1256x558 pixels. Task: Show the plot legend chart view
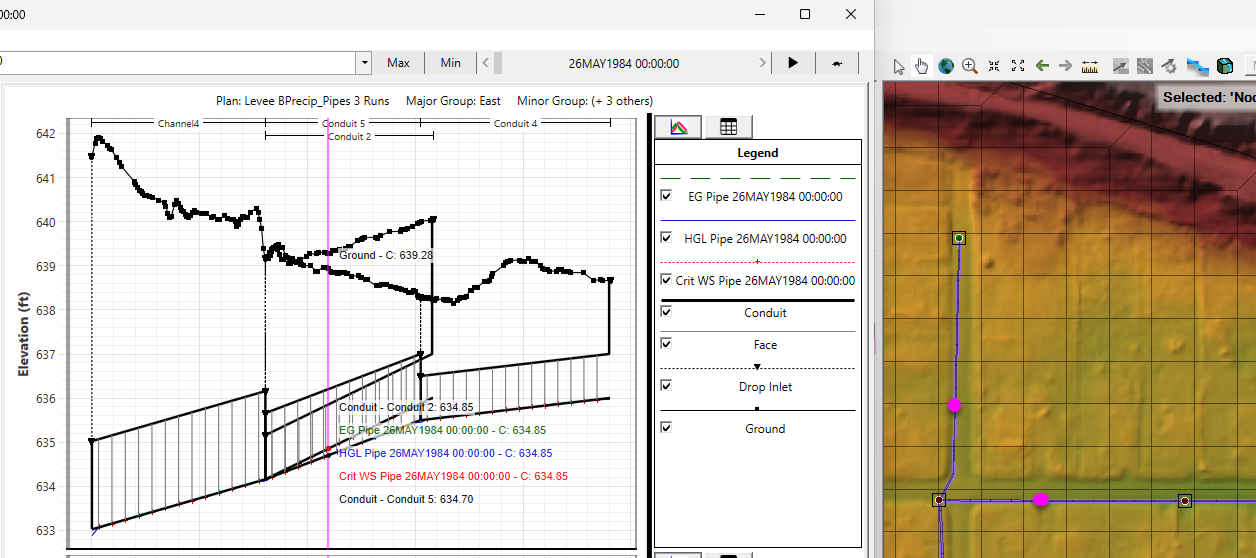678,127
